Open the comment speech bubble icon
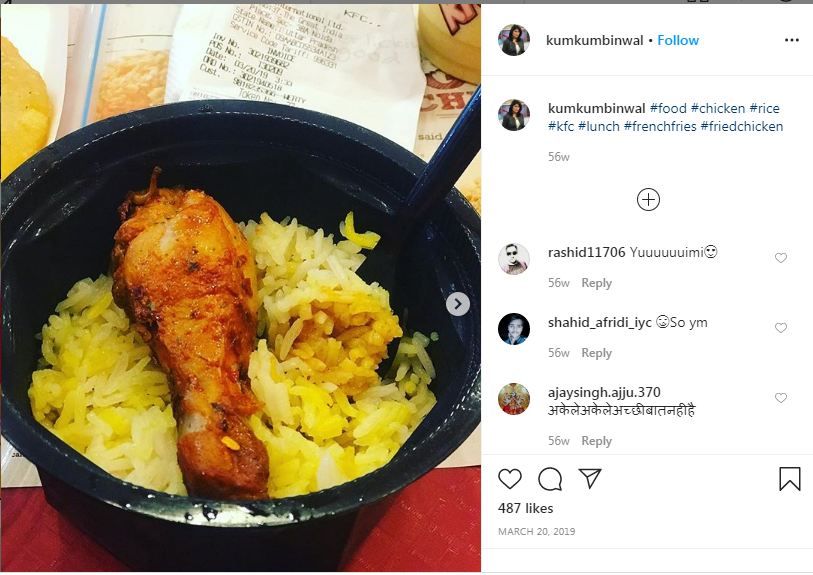The height and width of the screenshot is (575, 813). click(x=550, y=479)
